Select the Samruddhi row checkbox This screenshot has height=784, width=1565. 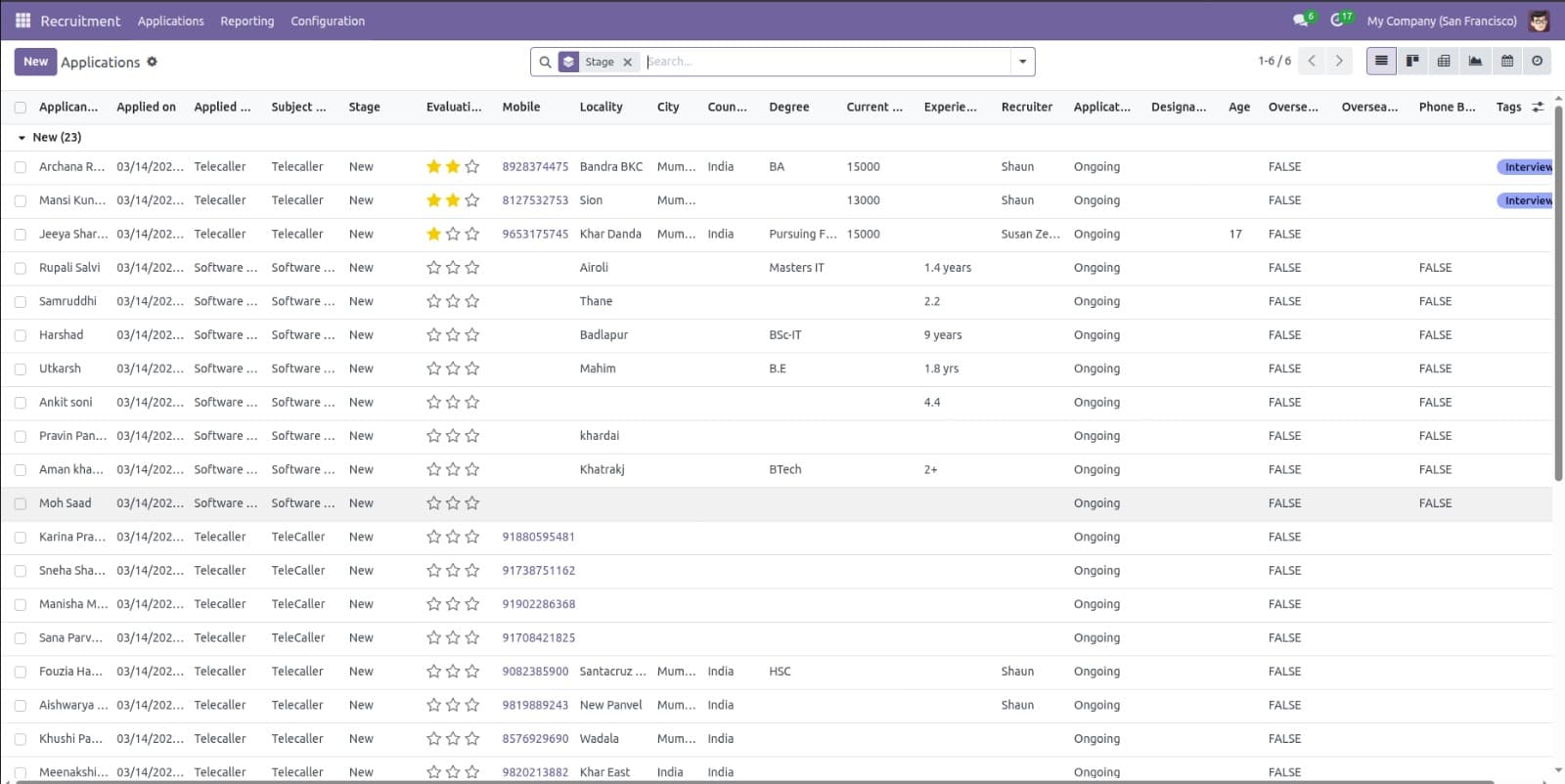point(21,302)
